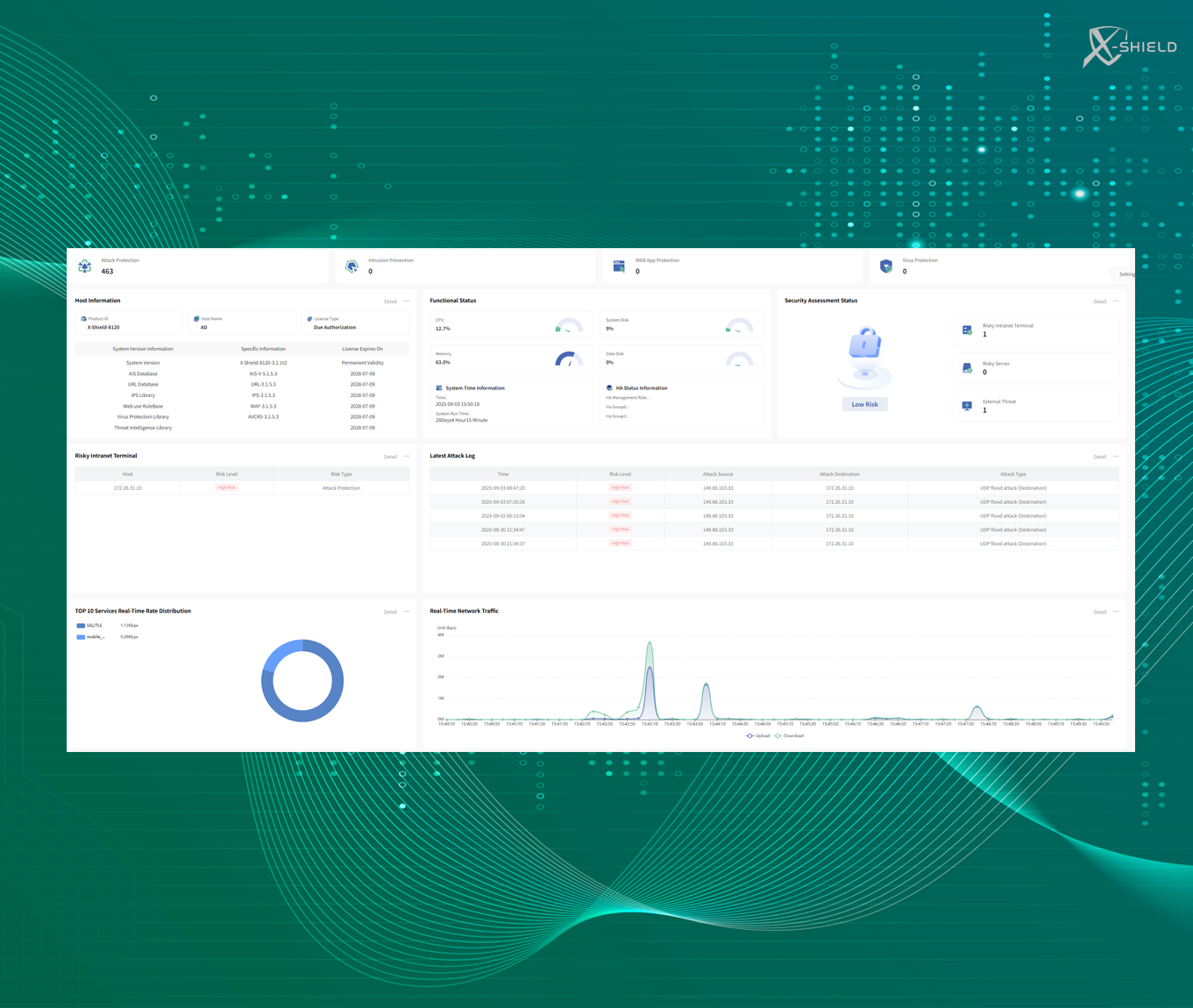Click the mobile legend color swatch
The height and width of the screenshot is (1008, 1193).
81,637
